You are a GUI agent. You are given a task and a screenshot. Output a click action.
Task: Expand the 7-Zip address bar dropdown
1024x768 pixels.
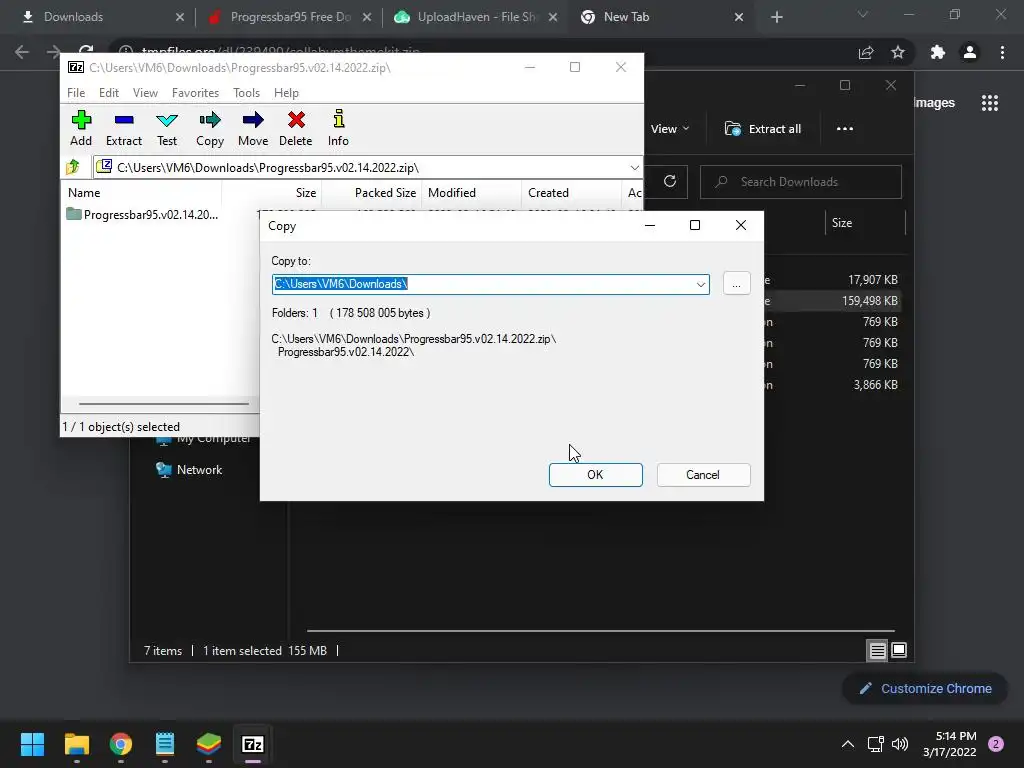tap(634, 168)
